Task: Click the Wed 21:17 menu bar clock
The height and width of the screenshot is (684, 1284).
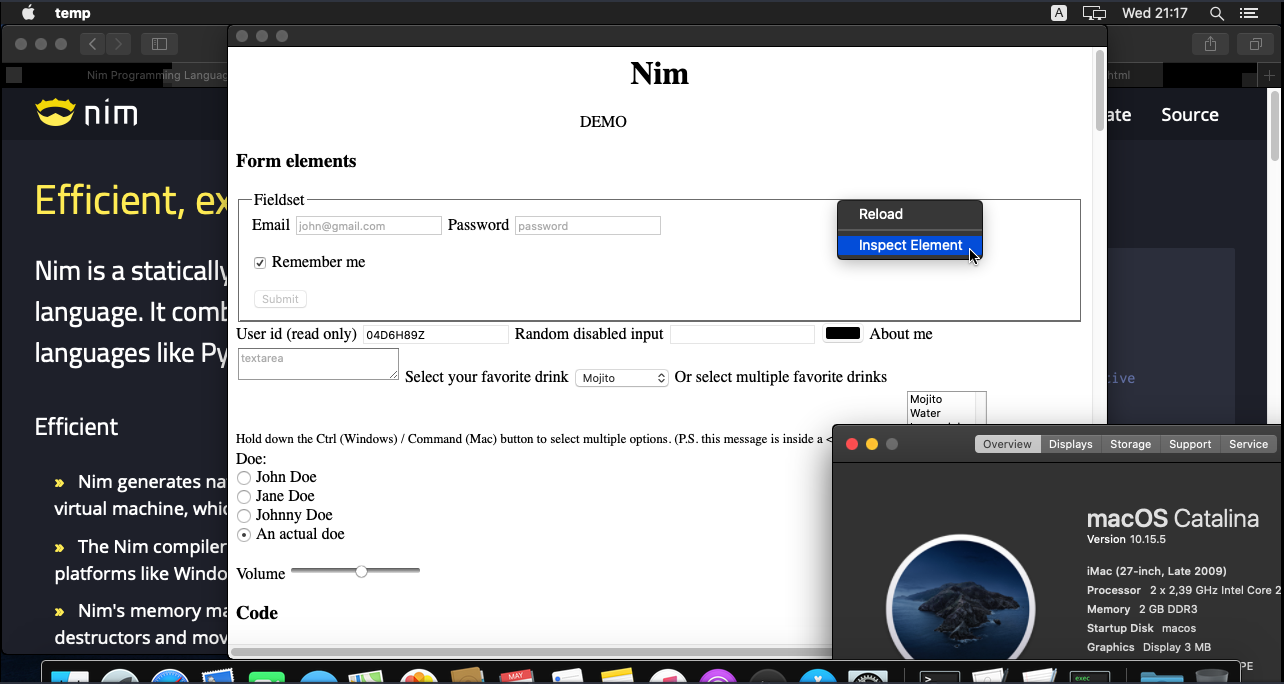Action: tap(1154, 13)
